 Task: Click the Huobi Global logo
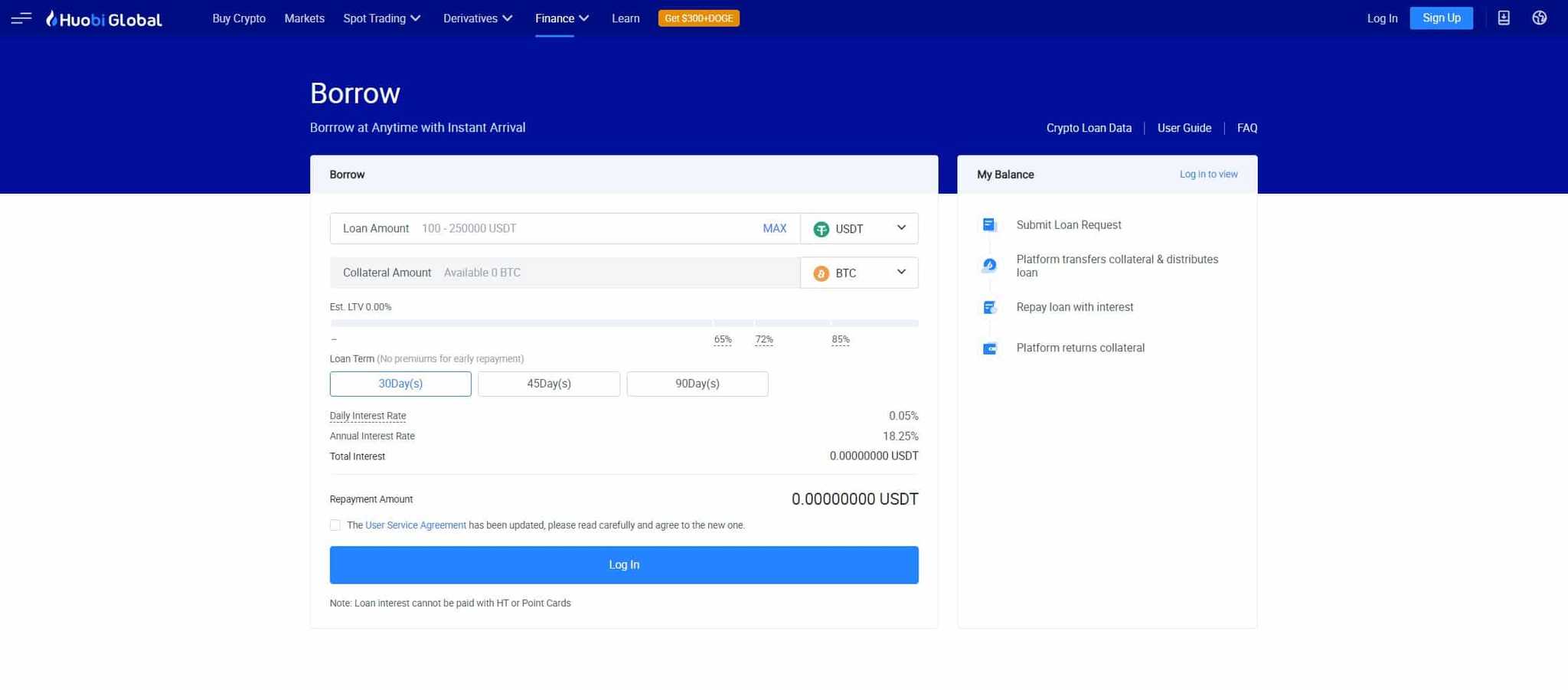tap(103, 18)
